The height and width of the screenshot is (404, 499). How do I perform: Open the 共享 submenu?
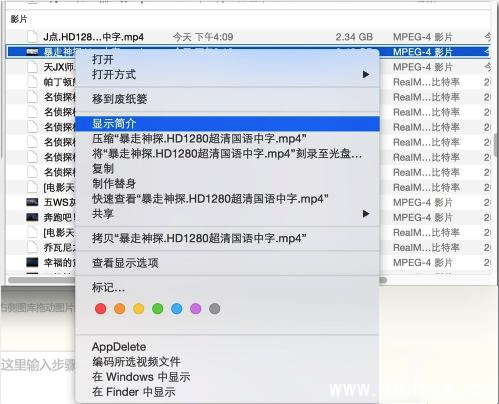point(227,213)
